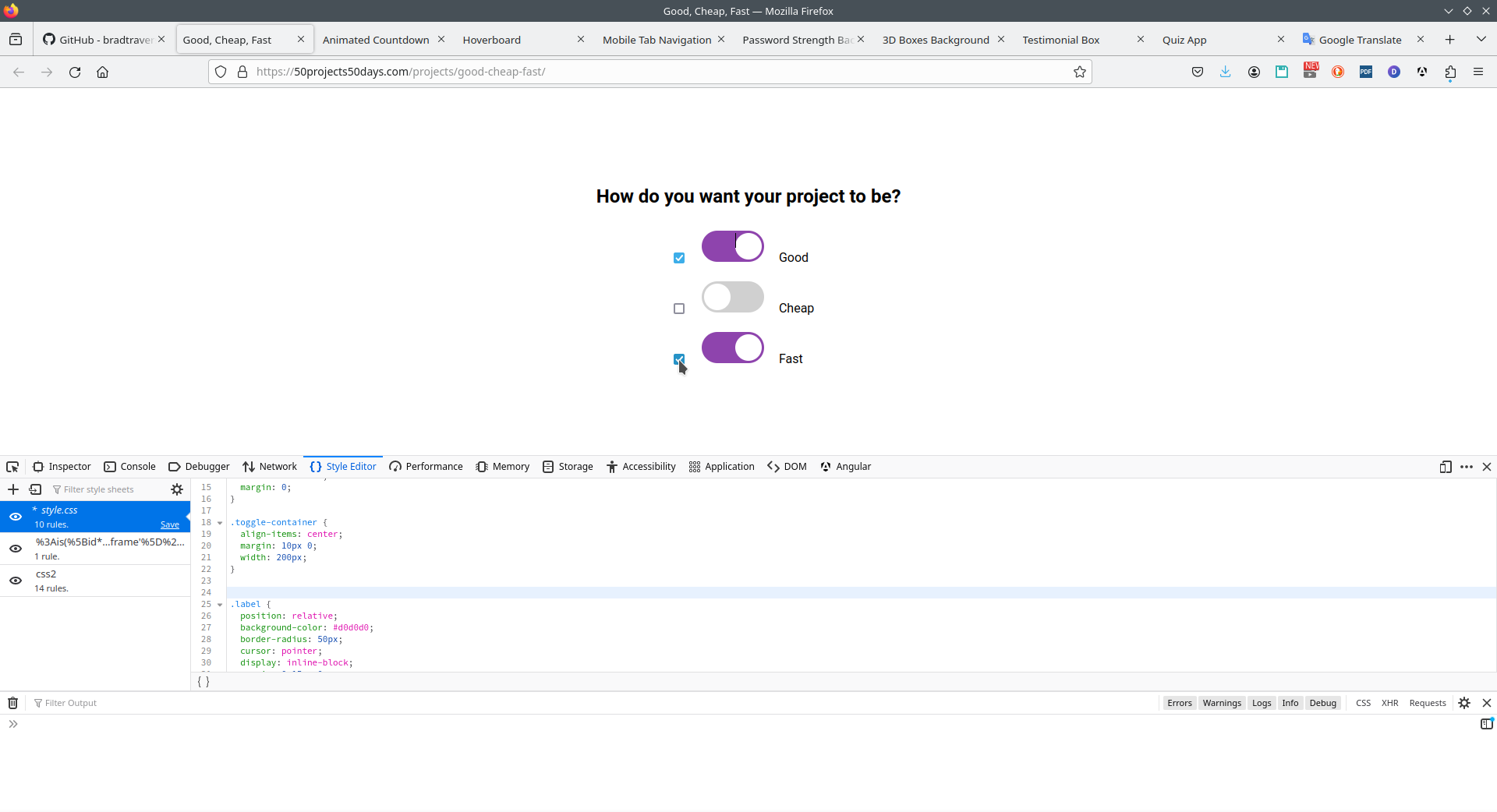
Task: Open console settings gear
Action: pyautogui.click(x=1464, y=703)
